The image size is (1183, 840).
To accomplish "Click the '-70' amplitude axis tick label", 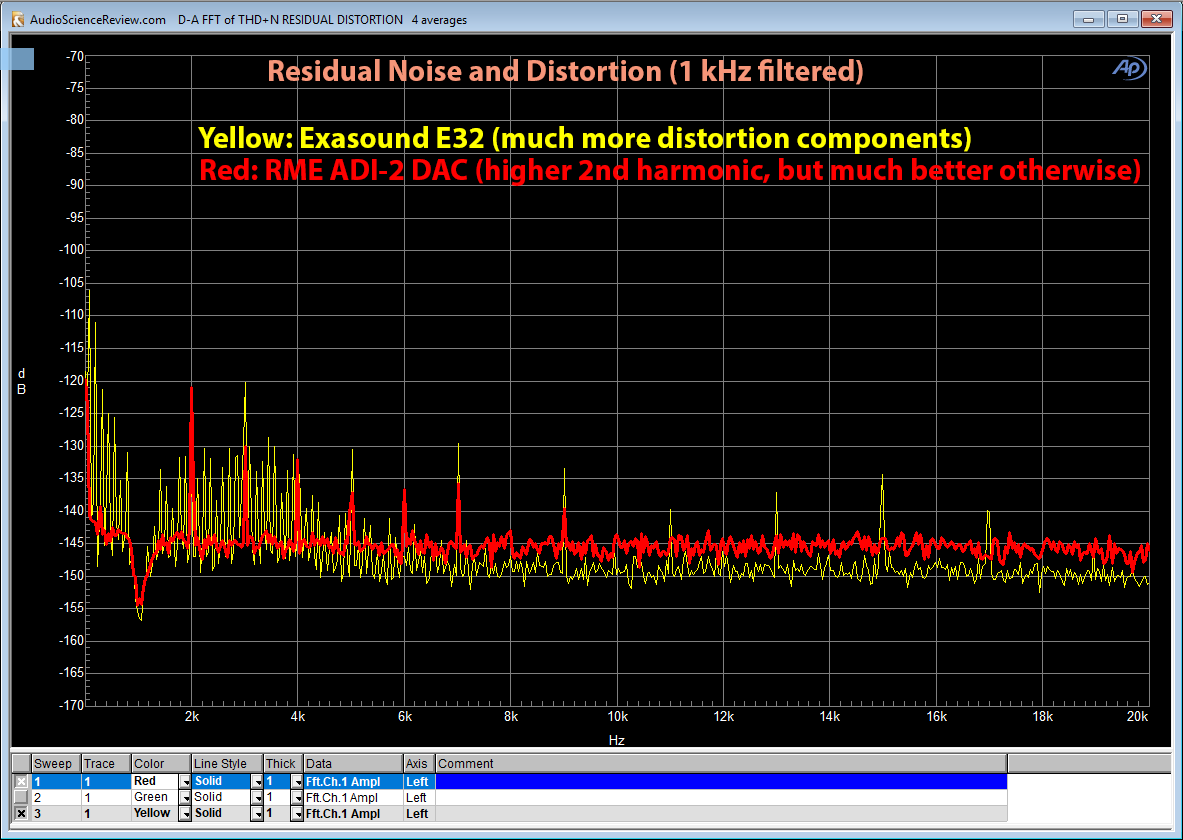I will pos(75,56).
